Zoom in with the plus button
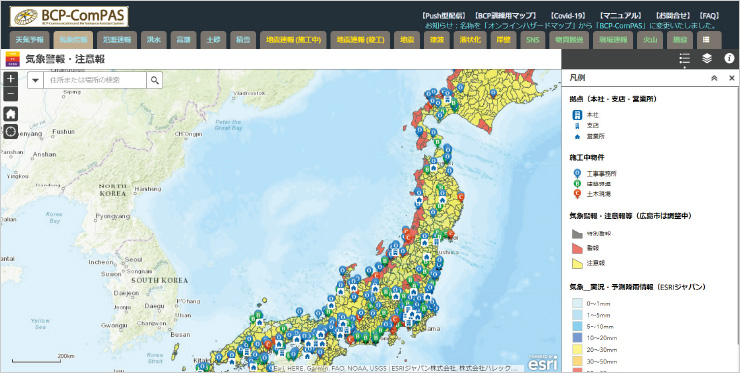 pos(11,79)
